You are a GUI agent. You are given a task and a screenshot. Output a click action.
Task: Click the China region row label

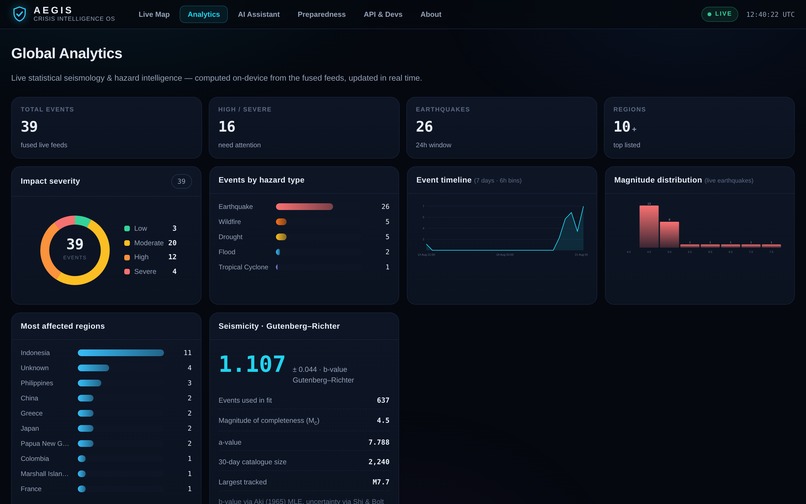29,398
